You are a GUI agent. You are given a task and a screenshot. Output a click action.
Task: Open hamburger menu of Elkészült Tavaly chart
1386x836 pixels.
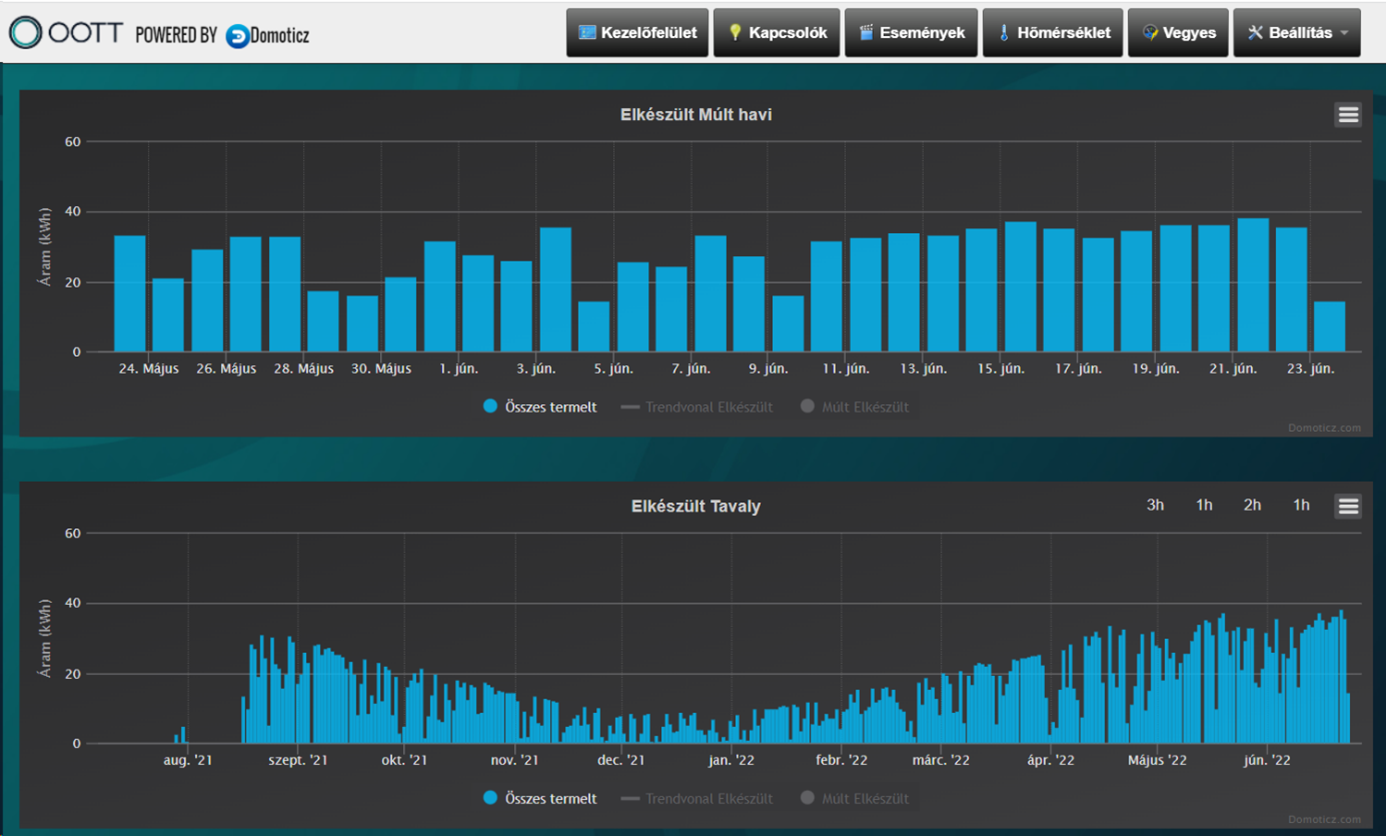click(1347, 506)
